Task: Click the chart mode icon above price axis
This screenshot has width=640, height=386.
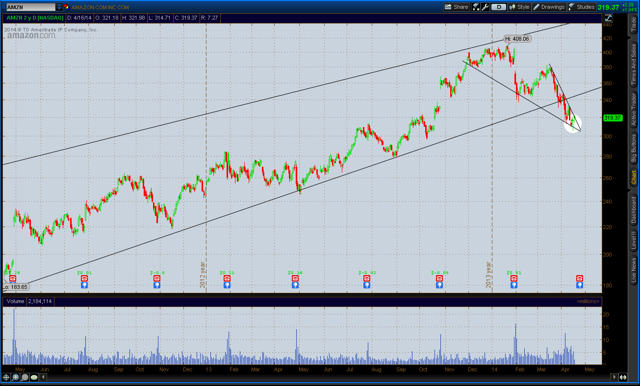Action: [x=608, y=18]
